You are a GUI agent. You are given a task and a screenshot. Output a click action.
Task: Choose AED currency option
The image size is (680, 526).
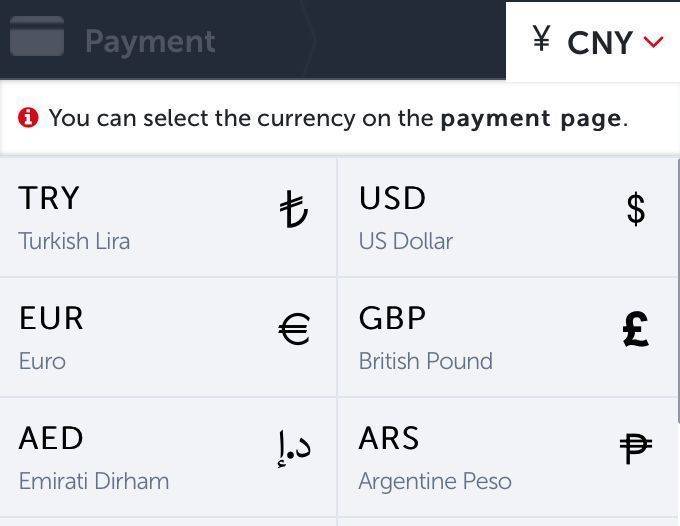click(168, 457)
